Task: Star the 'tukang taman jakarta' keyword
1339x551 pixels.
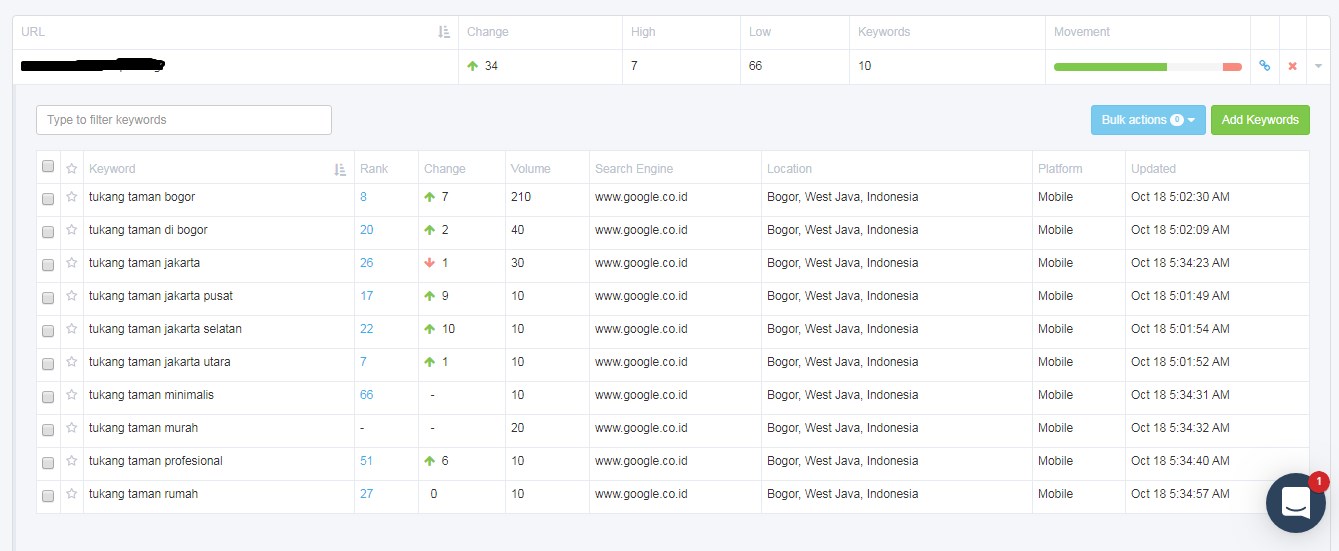Action: [72, 263]
